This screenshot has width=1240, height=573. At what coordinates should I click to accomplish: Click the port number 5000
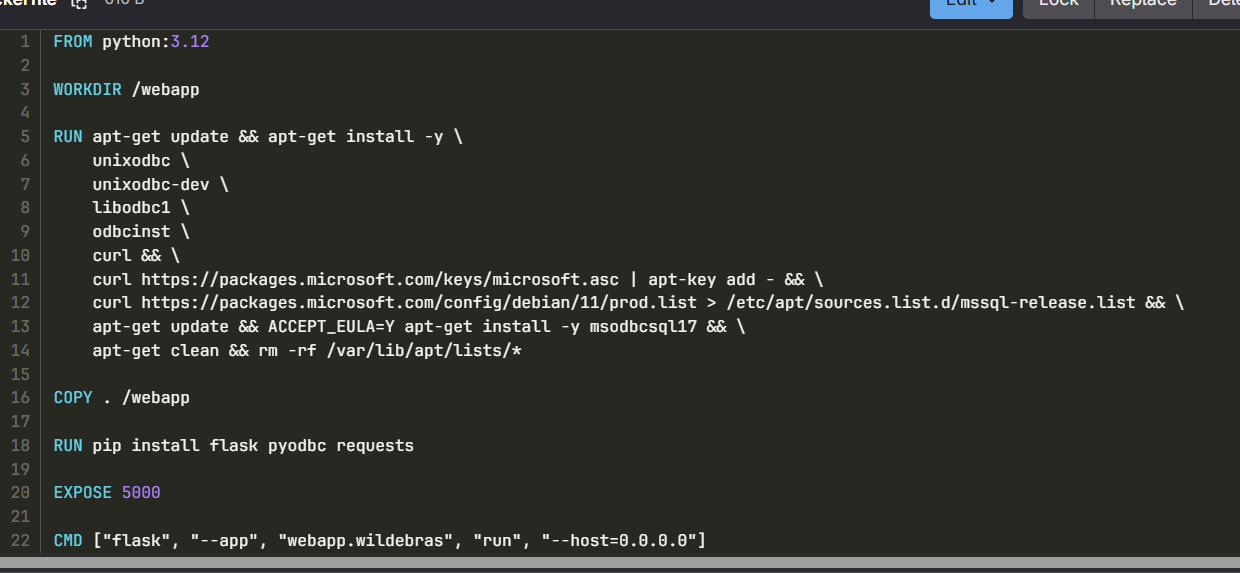pos(141,493)
